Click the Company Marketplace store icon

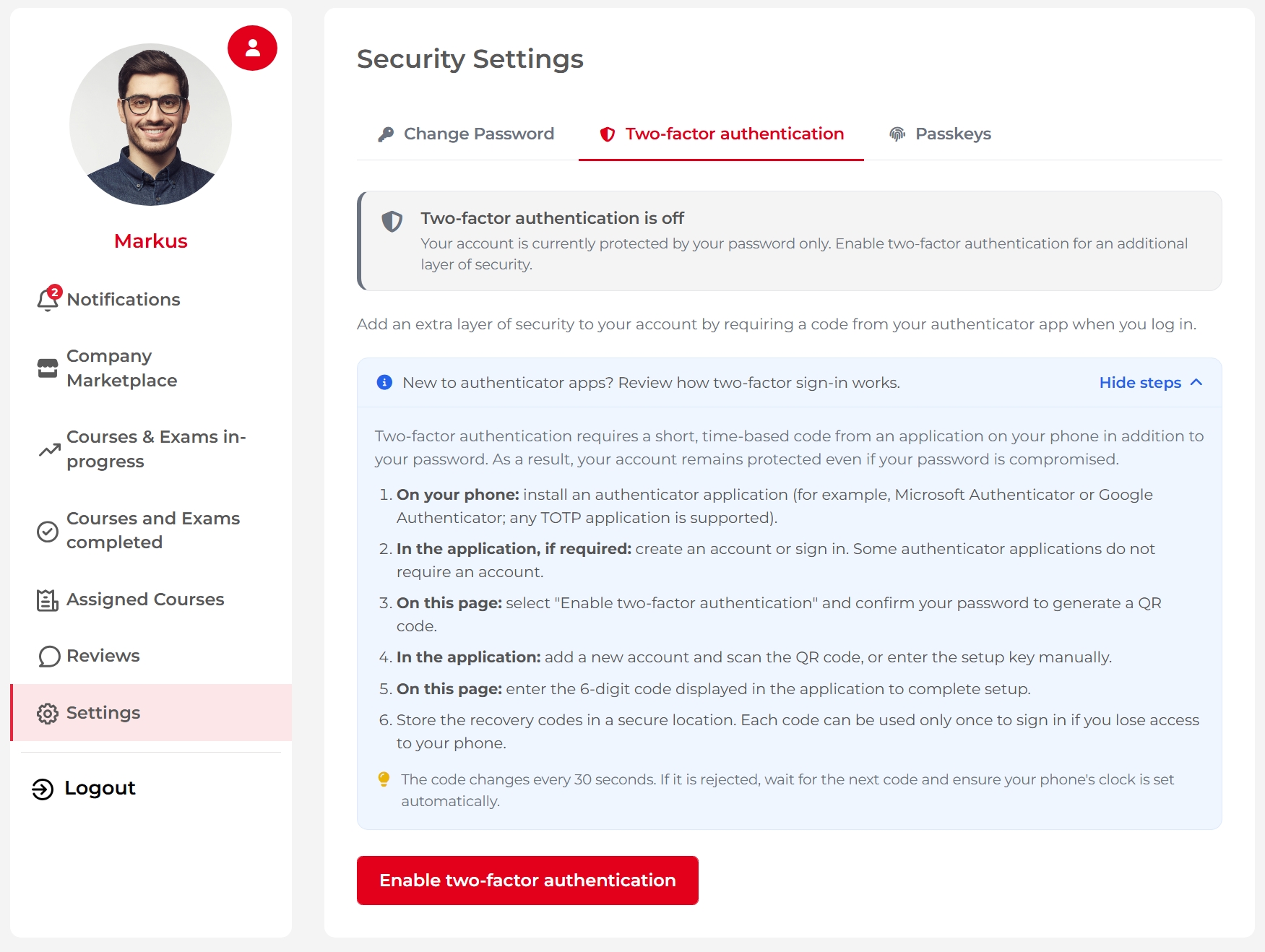click(x=48, y=368)
